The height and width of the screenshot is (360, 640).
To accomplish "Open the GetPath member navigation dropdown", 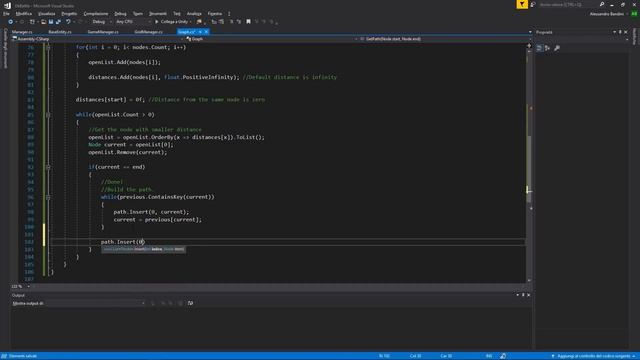I will 444,39.
